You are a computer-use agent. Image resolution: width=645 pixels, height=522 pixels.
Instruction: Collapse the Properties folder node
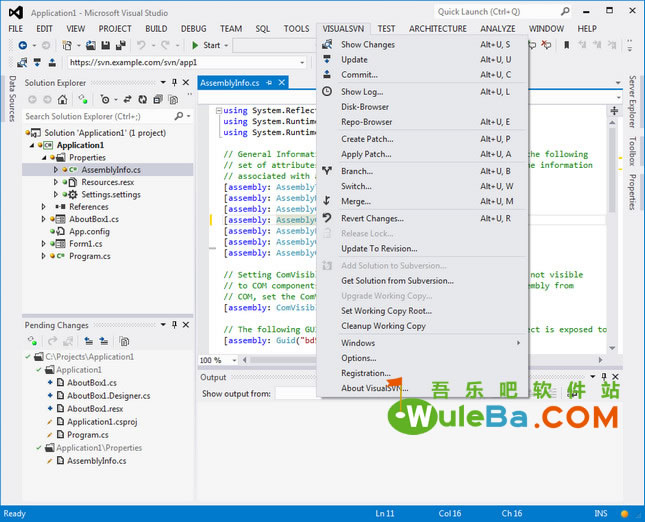tap(44, 158)
